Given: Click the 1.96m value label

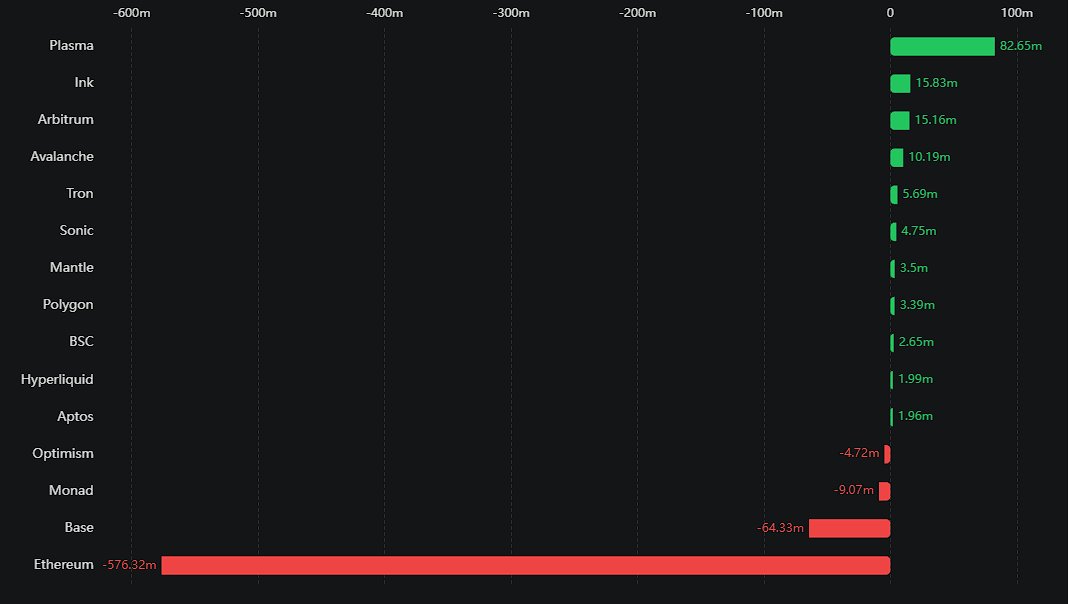Looking at the screenshot, I should [x=915, y=416].
